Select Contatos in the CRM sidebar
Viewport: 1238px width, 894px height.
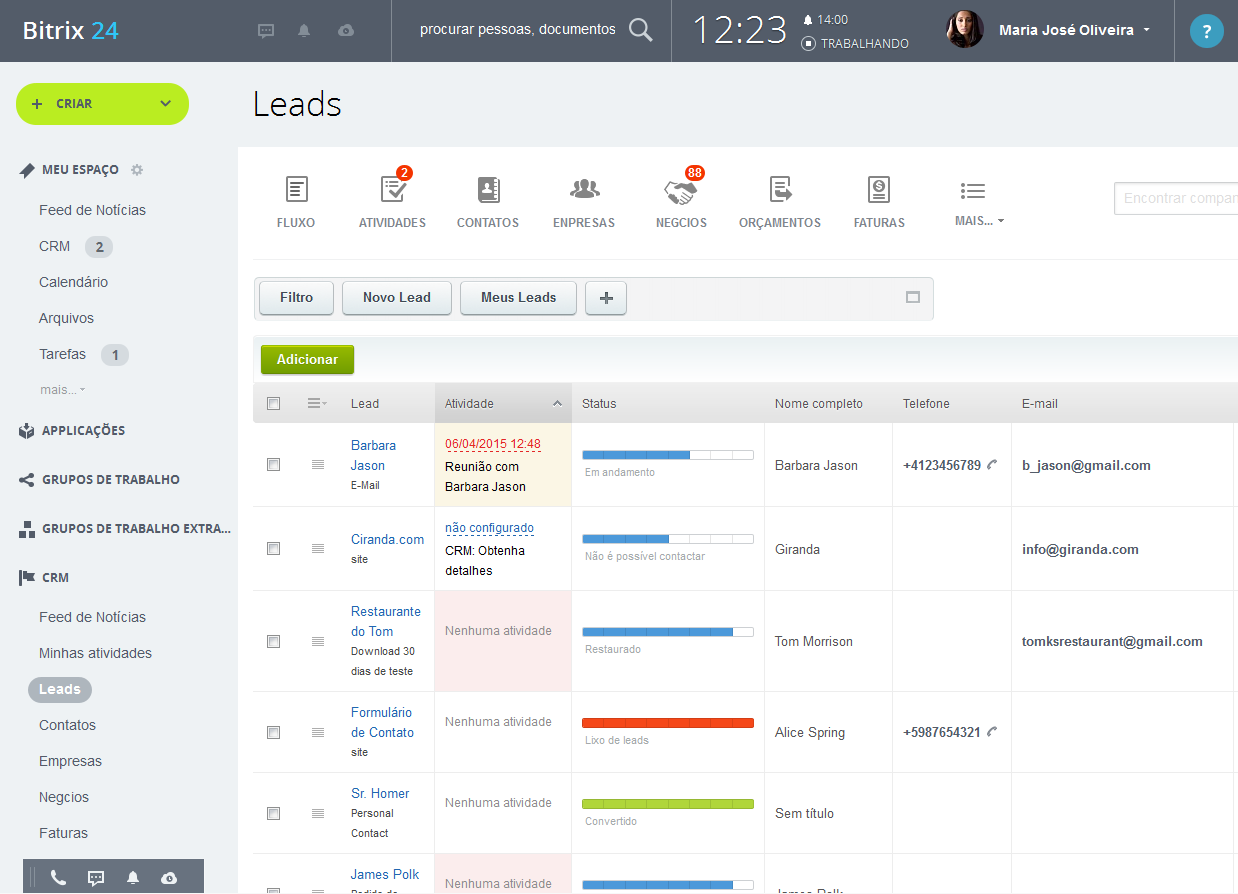pyautogui.click(x=67, y=725)
